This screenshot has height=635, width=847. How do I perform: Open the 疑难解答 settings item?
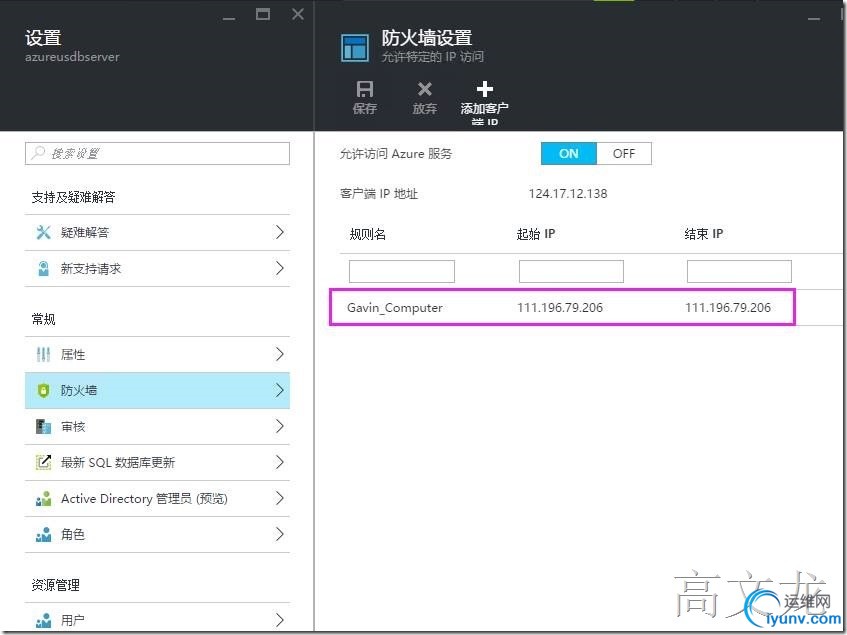pyautogui.click(x=157, y=232)
